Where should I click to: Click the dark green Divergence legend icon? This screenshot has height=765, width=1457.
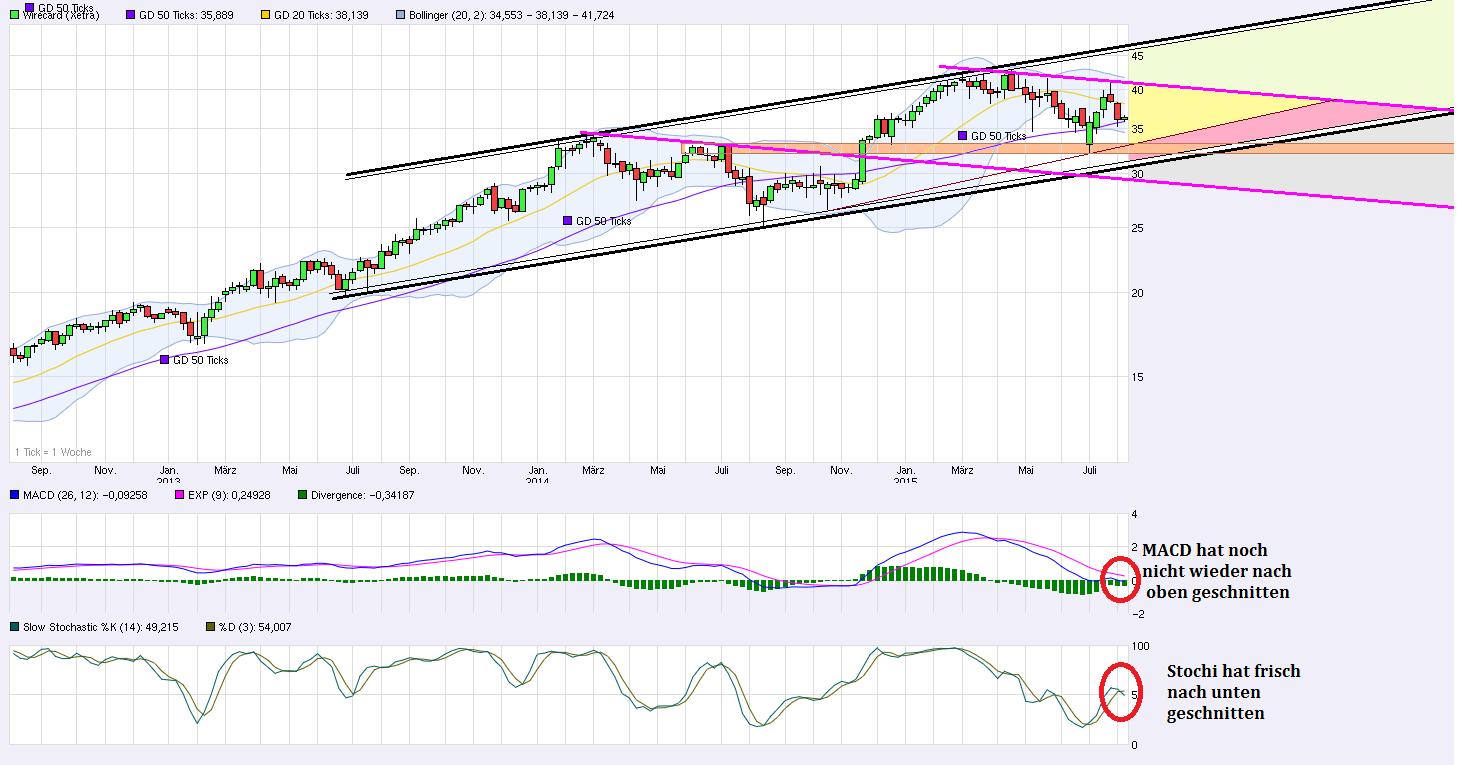(302, 495)
